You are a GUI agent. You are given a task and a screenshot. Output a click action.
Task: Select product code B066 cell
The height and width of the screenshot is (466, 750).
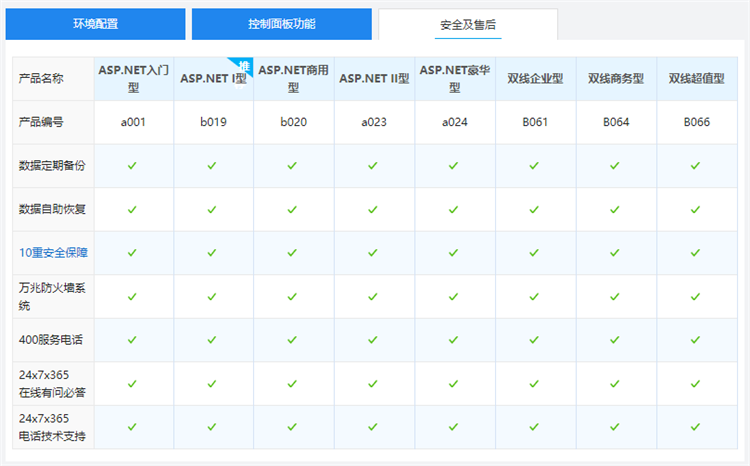(x=696, y=122)
